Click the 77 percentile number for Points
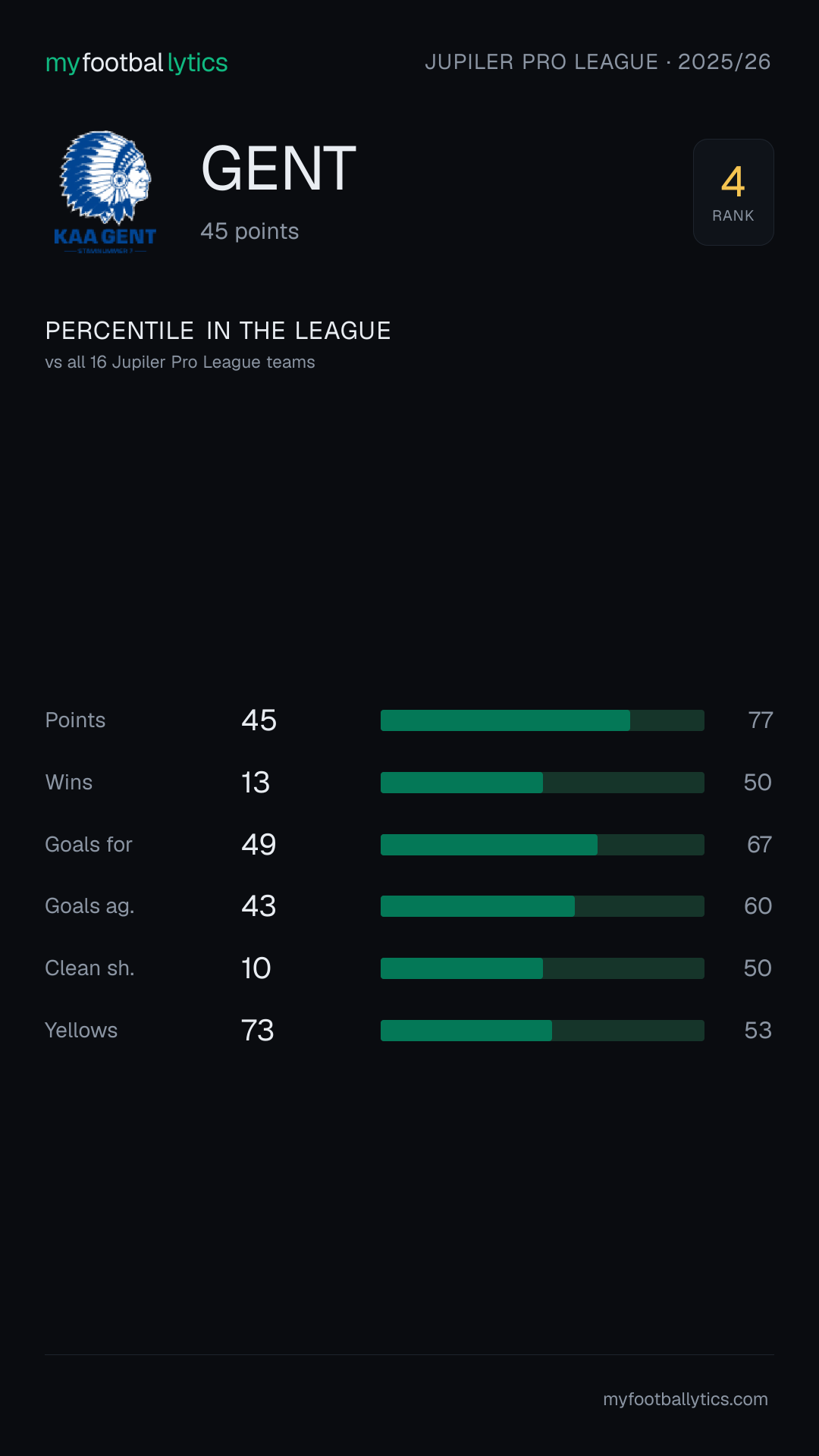819x1456 pixels. click(761, 720)
